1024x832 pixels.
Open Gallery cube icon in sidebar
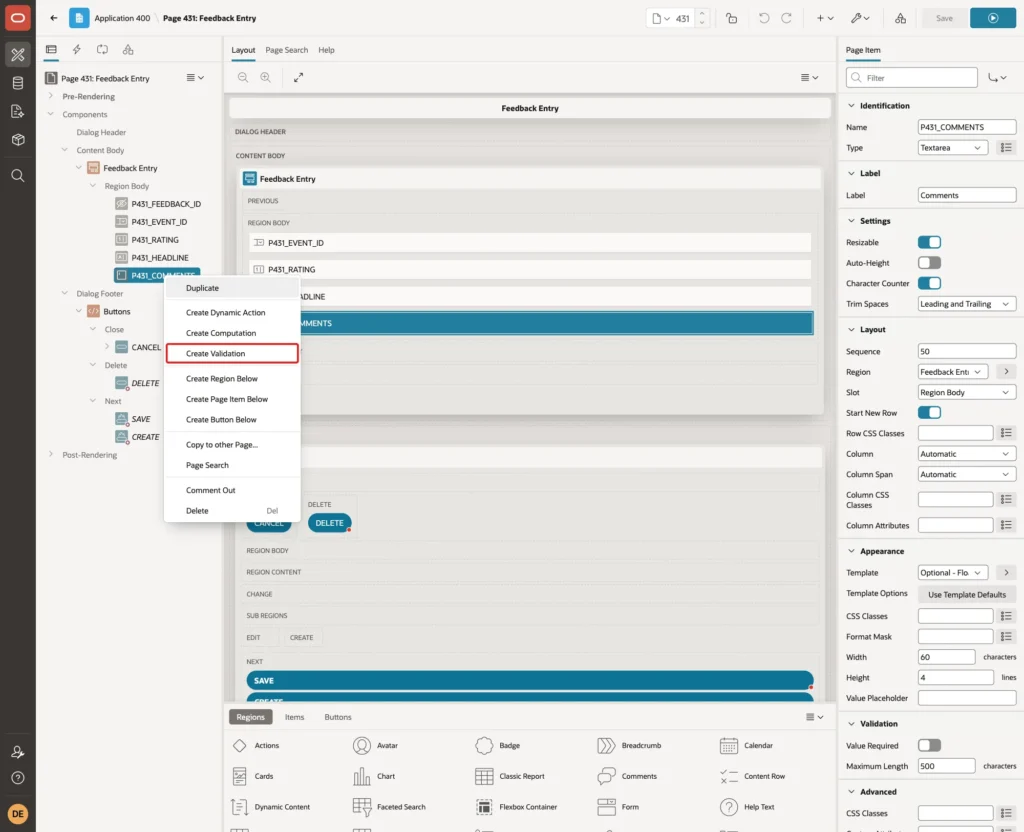18,139
